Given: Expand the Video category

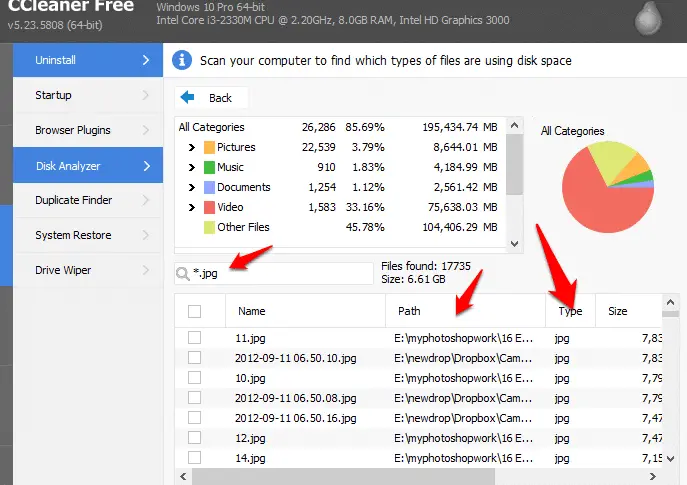Looking at the screenshot, I should [x=191, y=207].
